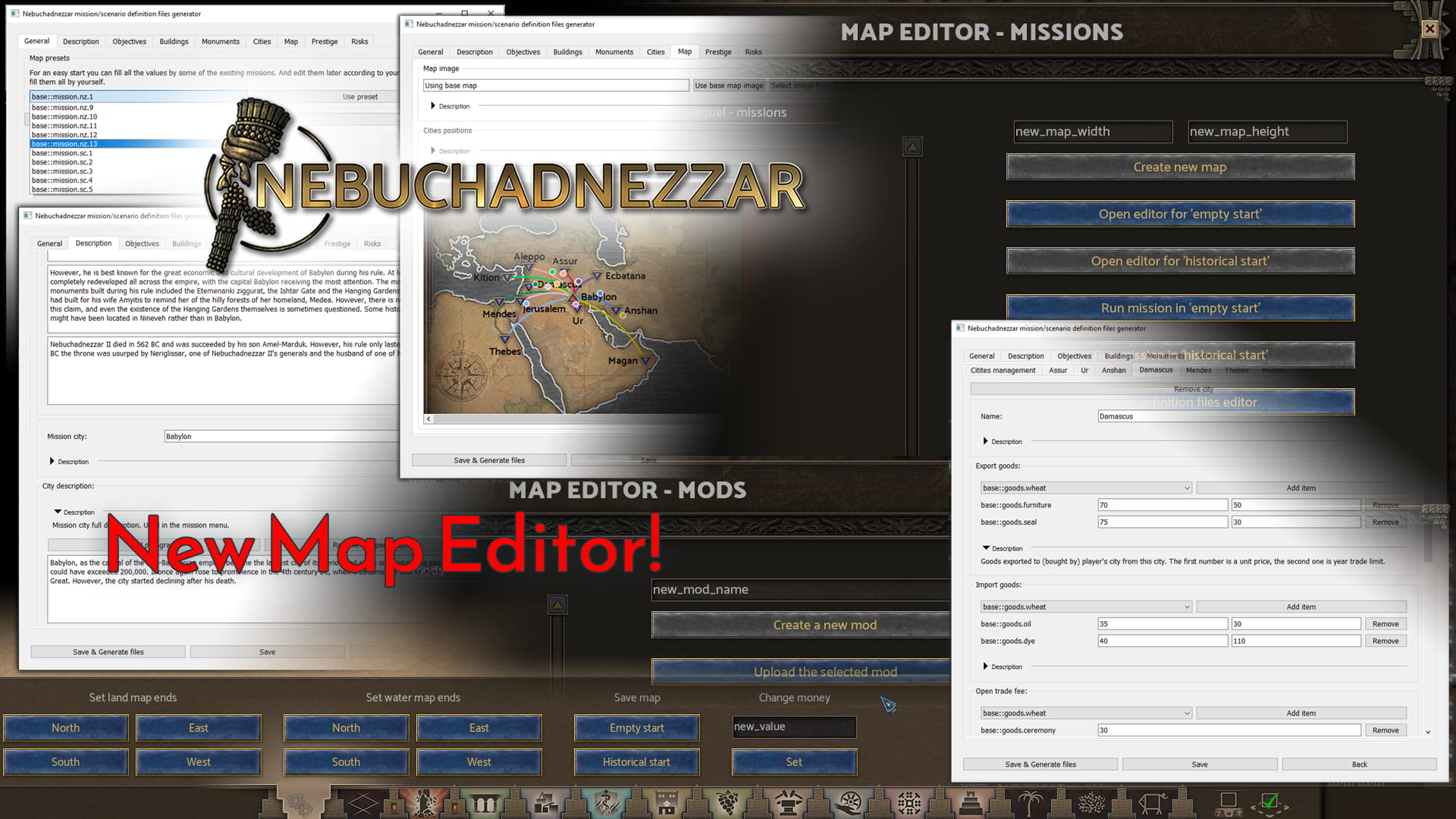Choose the ziggurat monuments icon
Viewport: 1456px width, 819px height.
click(x=970, y=802)
